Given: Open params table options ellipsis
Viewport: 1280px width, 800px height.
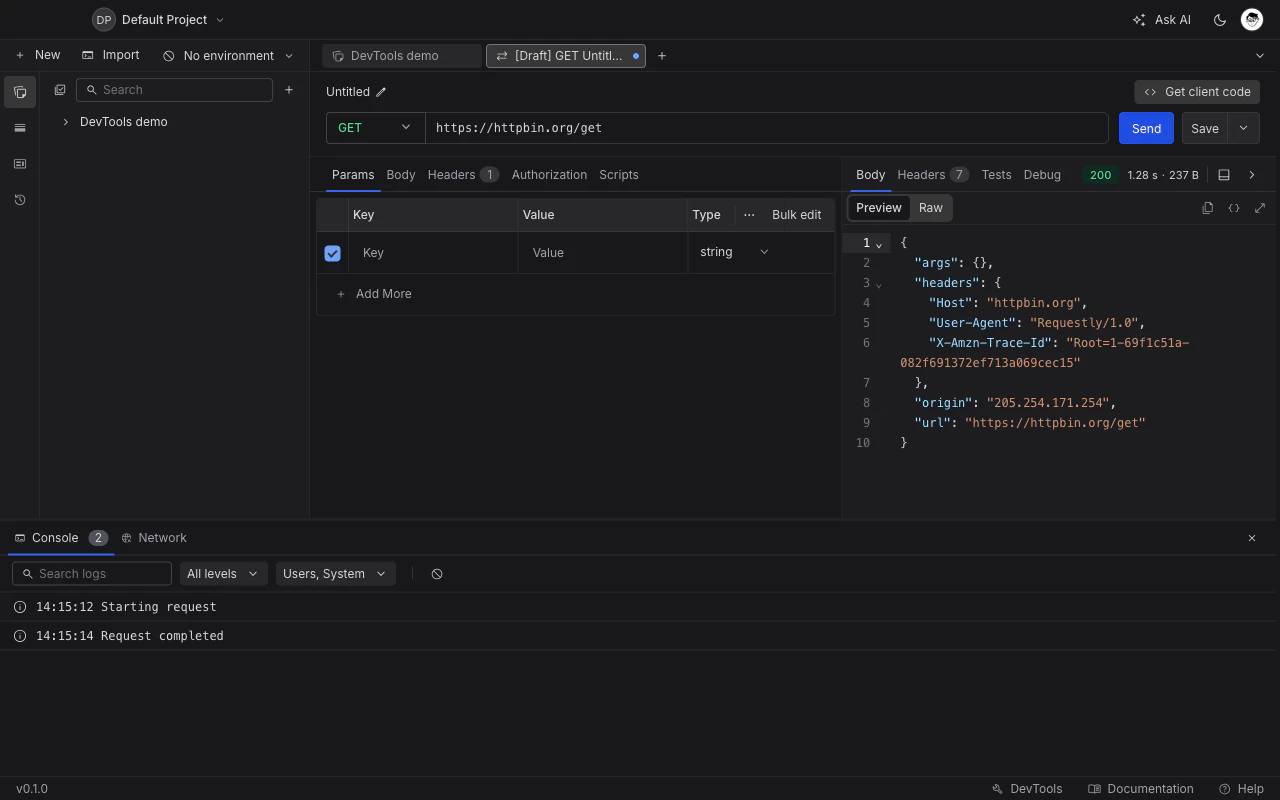Looking at the screenshot, I should click(749, 215).
